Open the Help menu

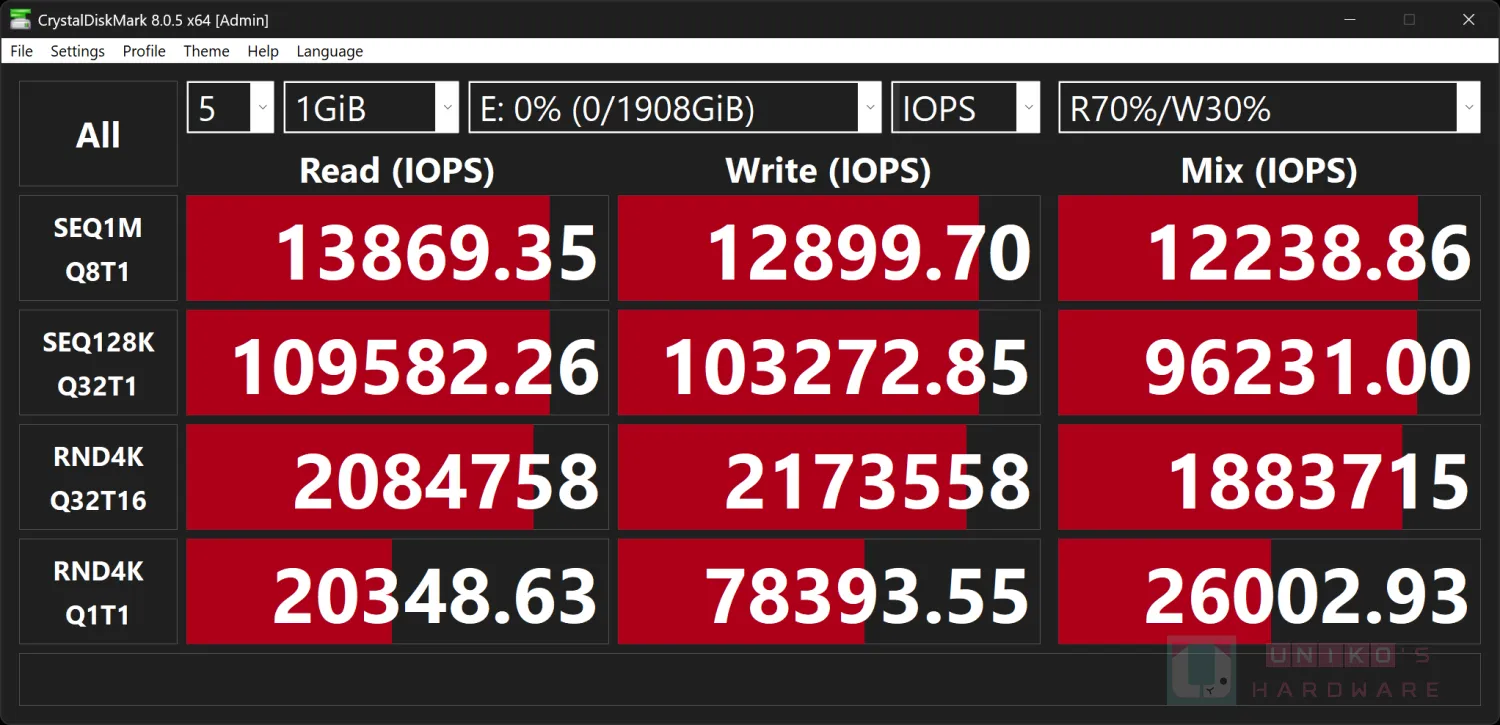pyautogui.click(x=263, y=51)
